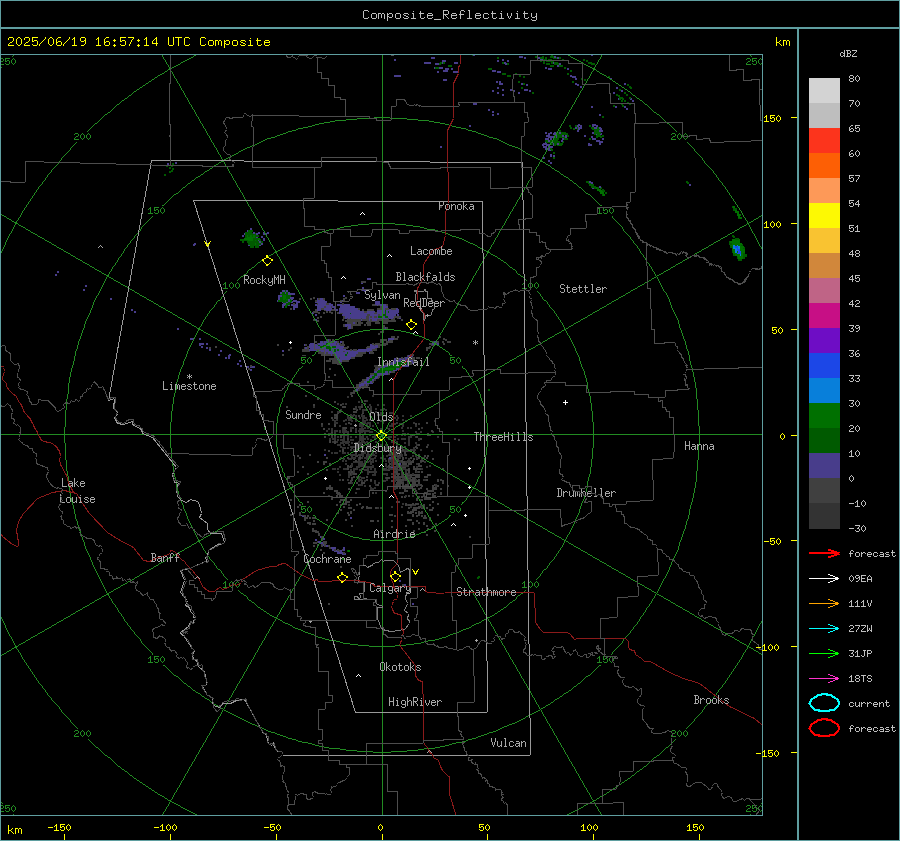This screenshot has height=841, width=900.
Task: Click the Innisfail town label
Action: [x=403, y=362]
